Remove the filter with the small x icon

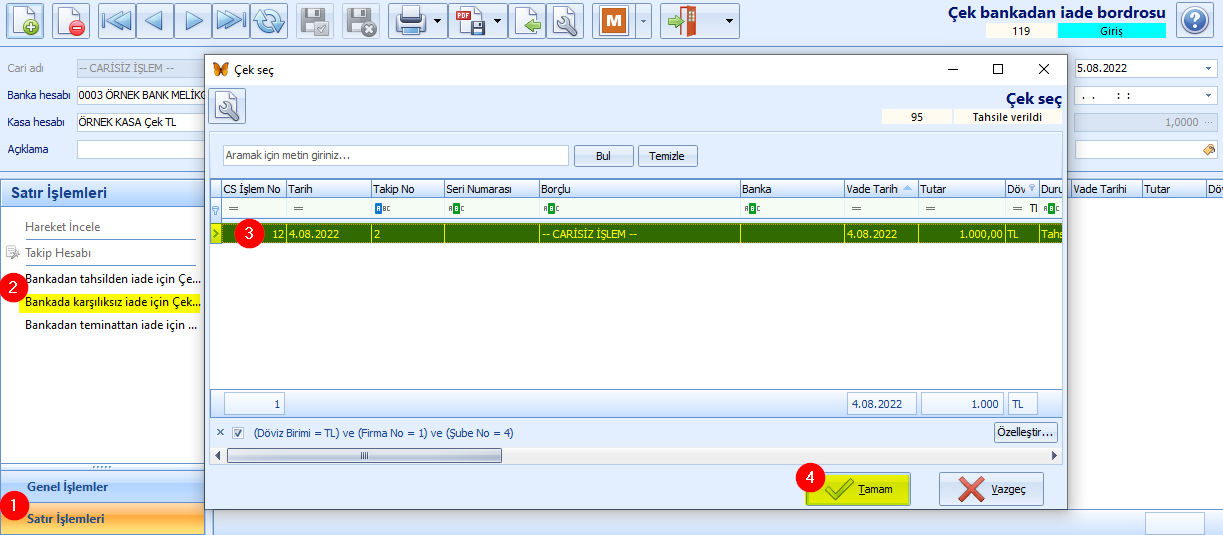[221, 433]
